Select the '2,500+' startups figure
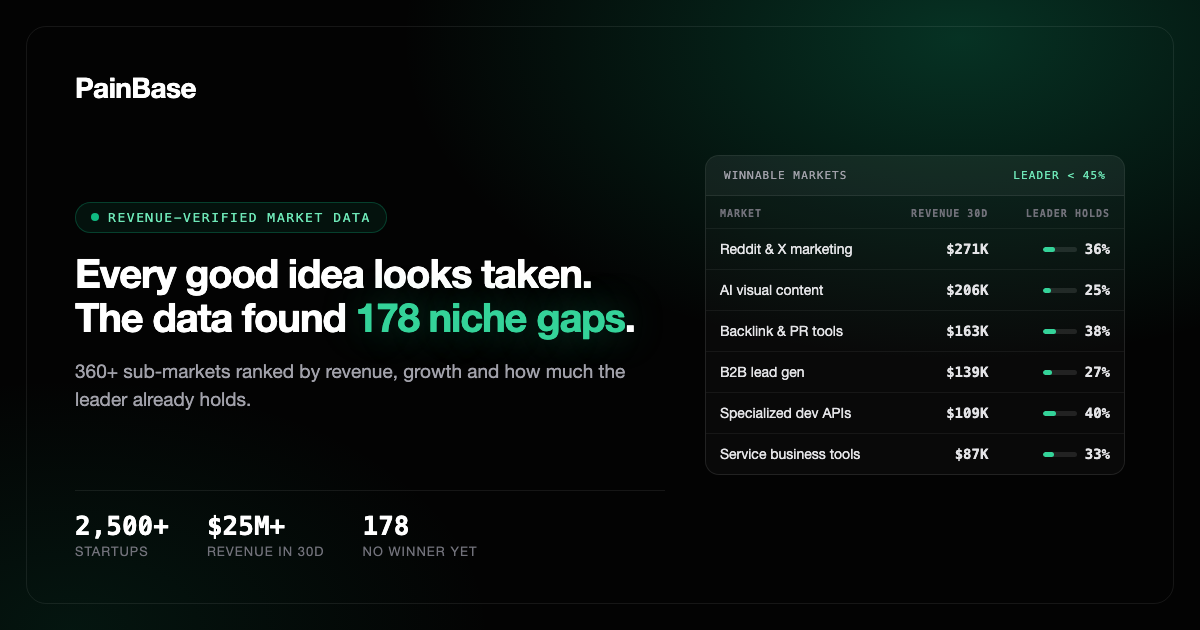 (122, 526)
